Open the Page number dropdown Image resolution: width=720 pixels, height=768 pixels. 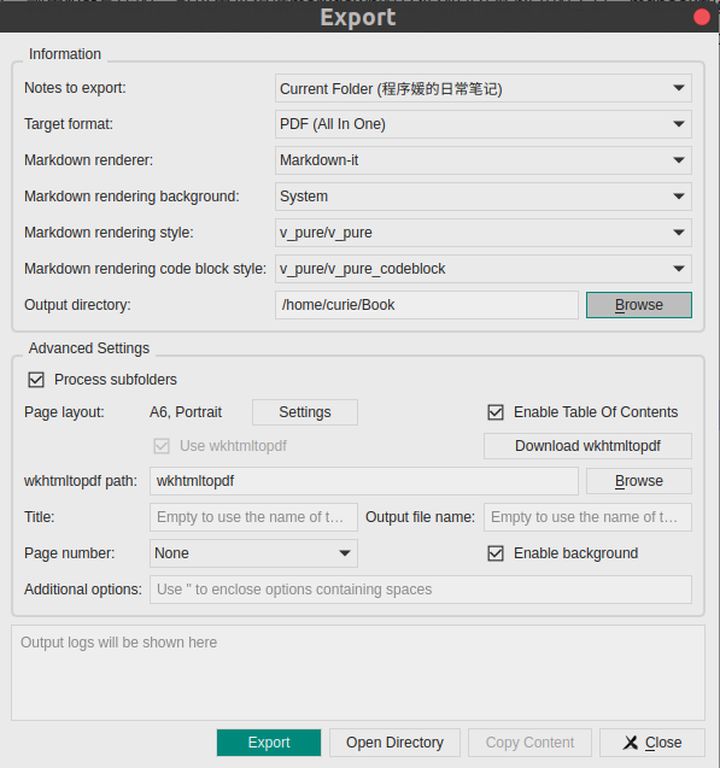[x=253, y=553]
